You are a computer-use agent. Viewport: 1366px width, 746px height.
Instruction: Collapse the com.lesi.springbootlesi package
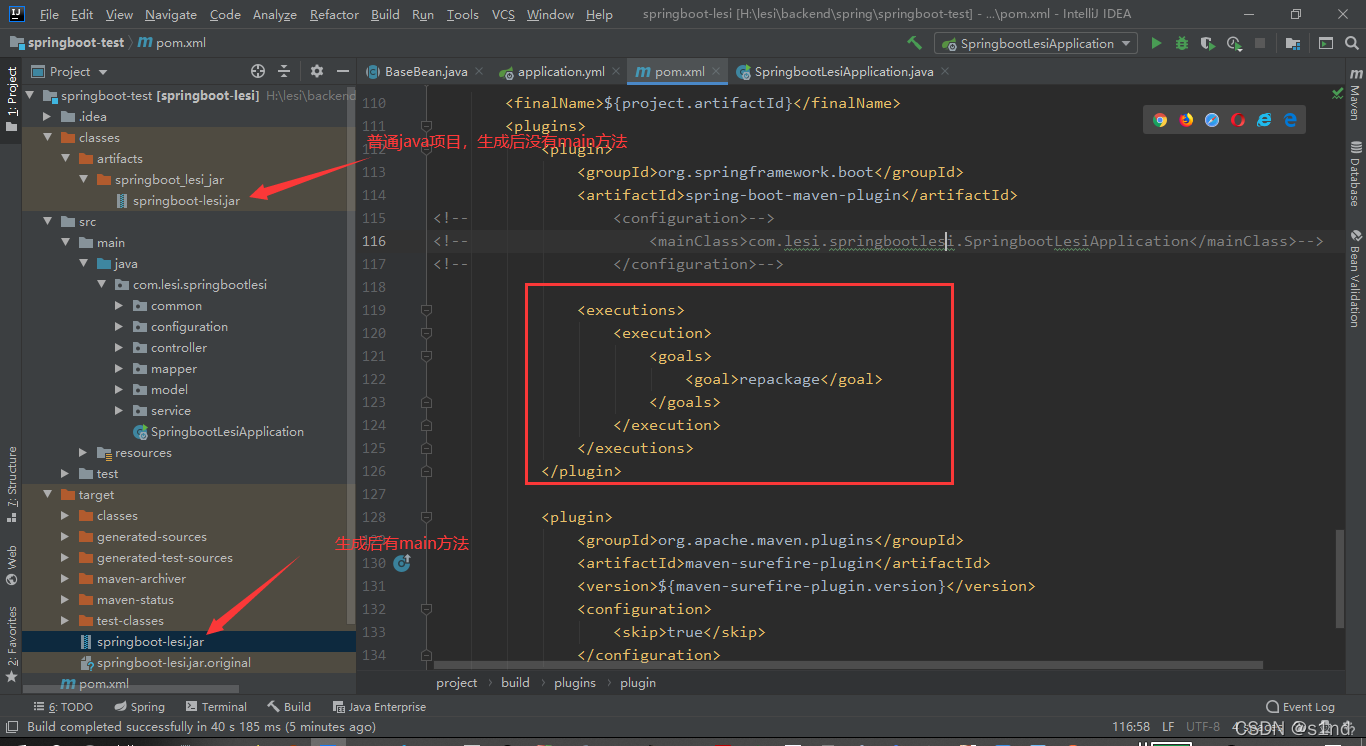tap(101, 284)
